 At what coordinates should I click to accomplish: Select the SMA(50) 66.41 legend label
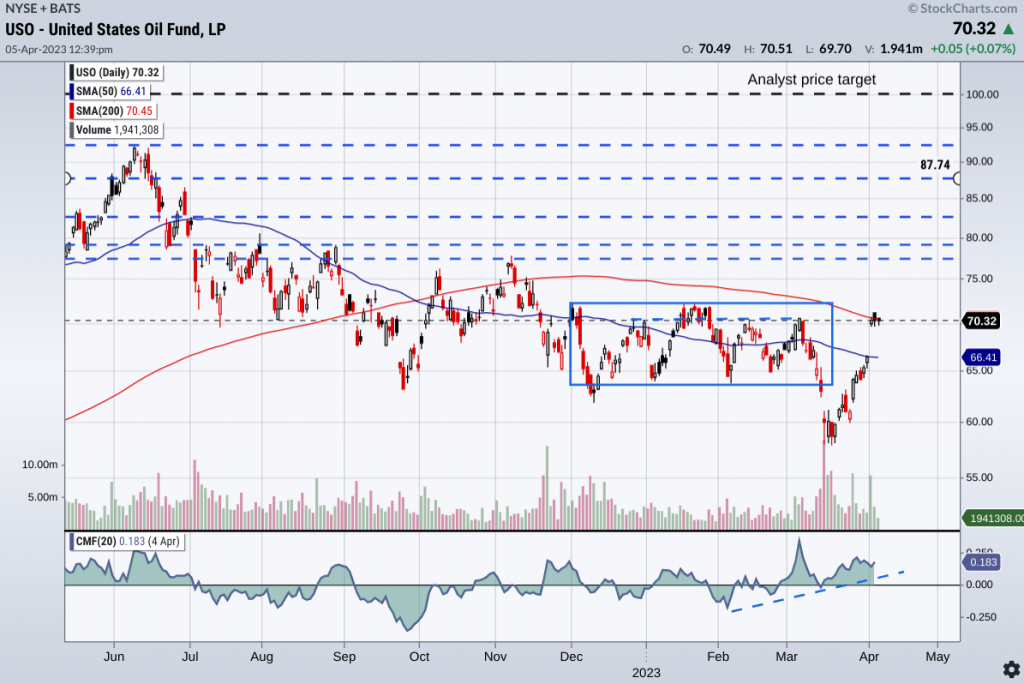pyautogui.click(x=110, y=91)
